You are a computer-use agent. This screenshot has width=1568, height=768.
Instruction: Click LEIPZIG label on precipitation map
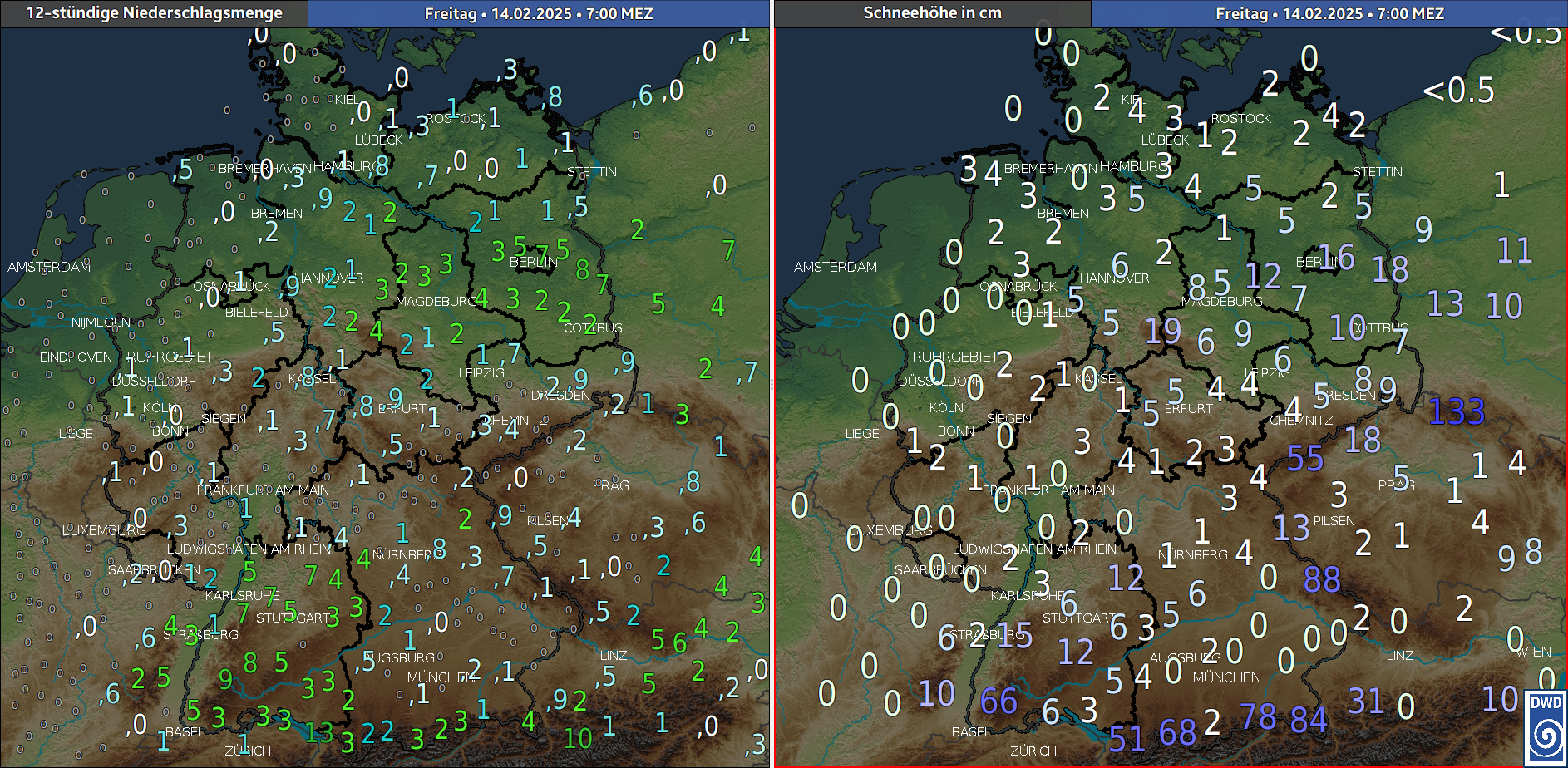coord(481,372)
